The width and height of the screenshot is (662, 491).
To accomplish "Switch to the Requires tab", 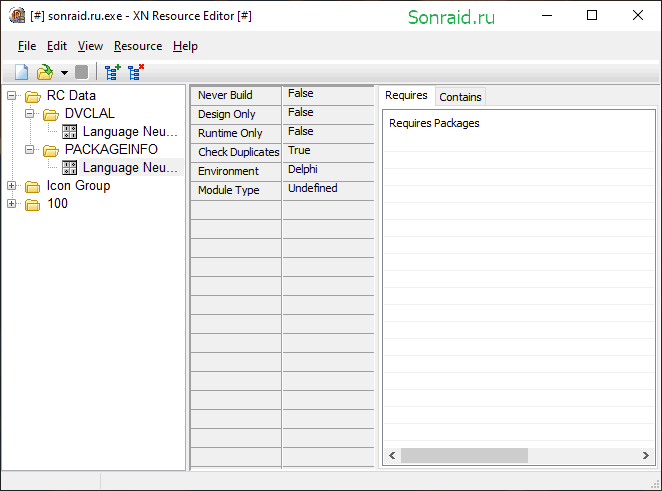I will tap(406, 95).
